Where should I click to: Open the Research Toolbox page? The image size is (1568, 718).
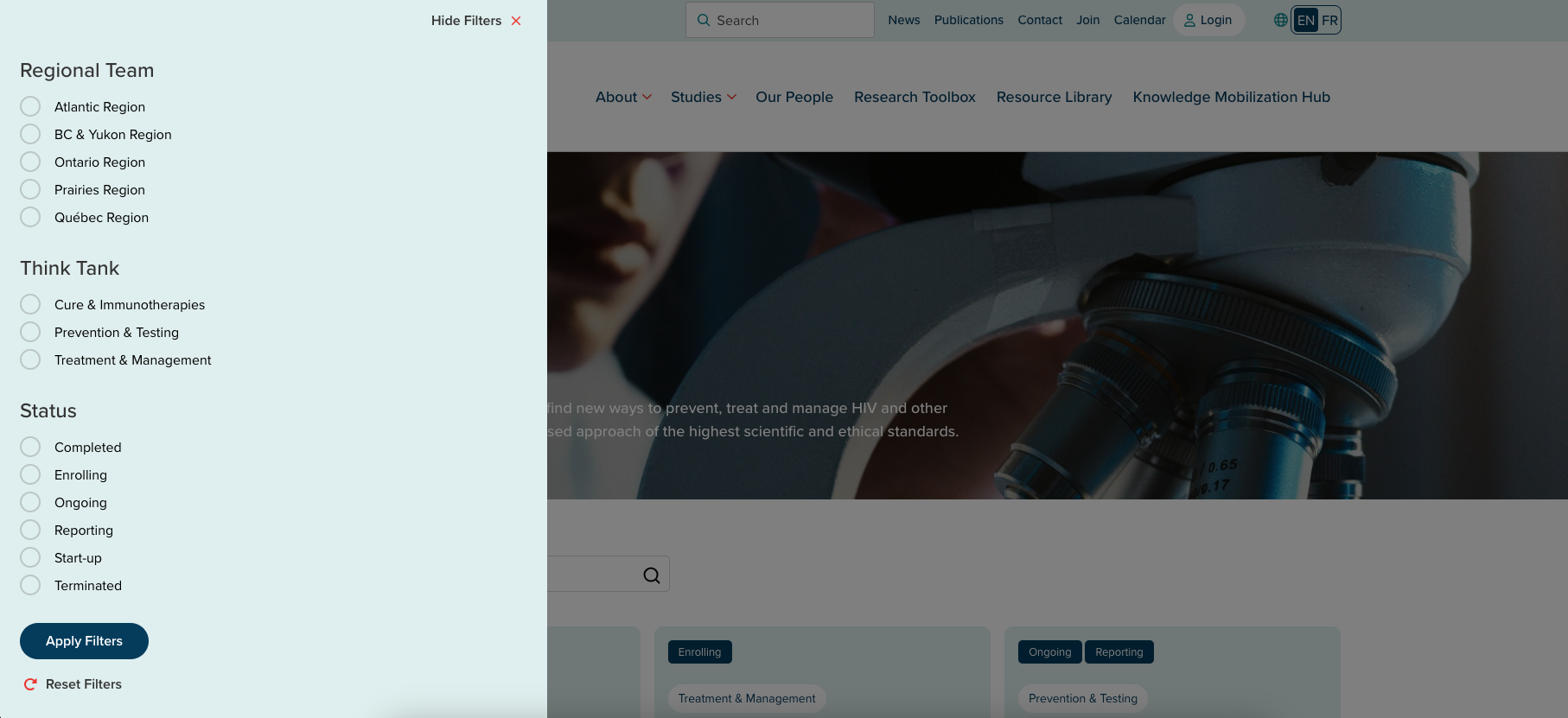(915, 97)
